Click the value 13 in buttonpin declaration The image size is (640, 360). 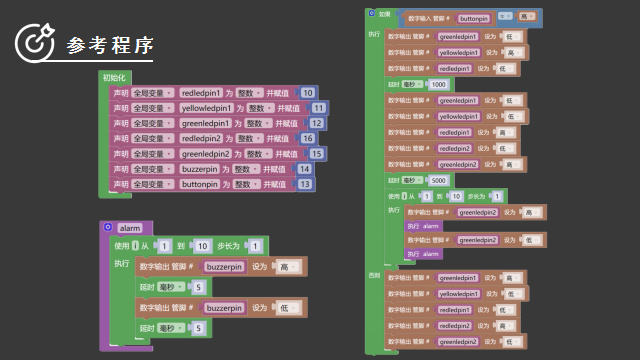pos(304,184)
